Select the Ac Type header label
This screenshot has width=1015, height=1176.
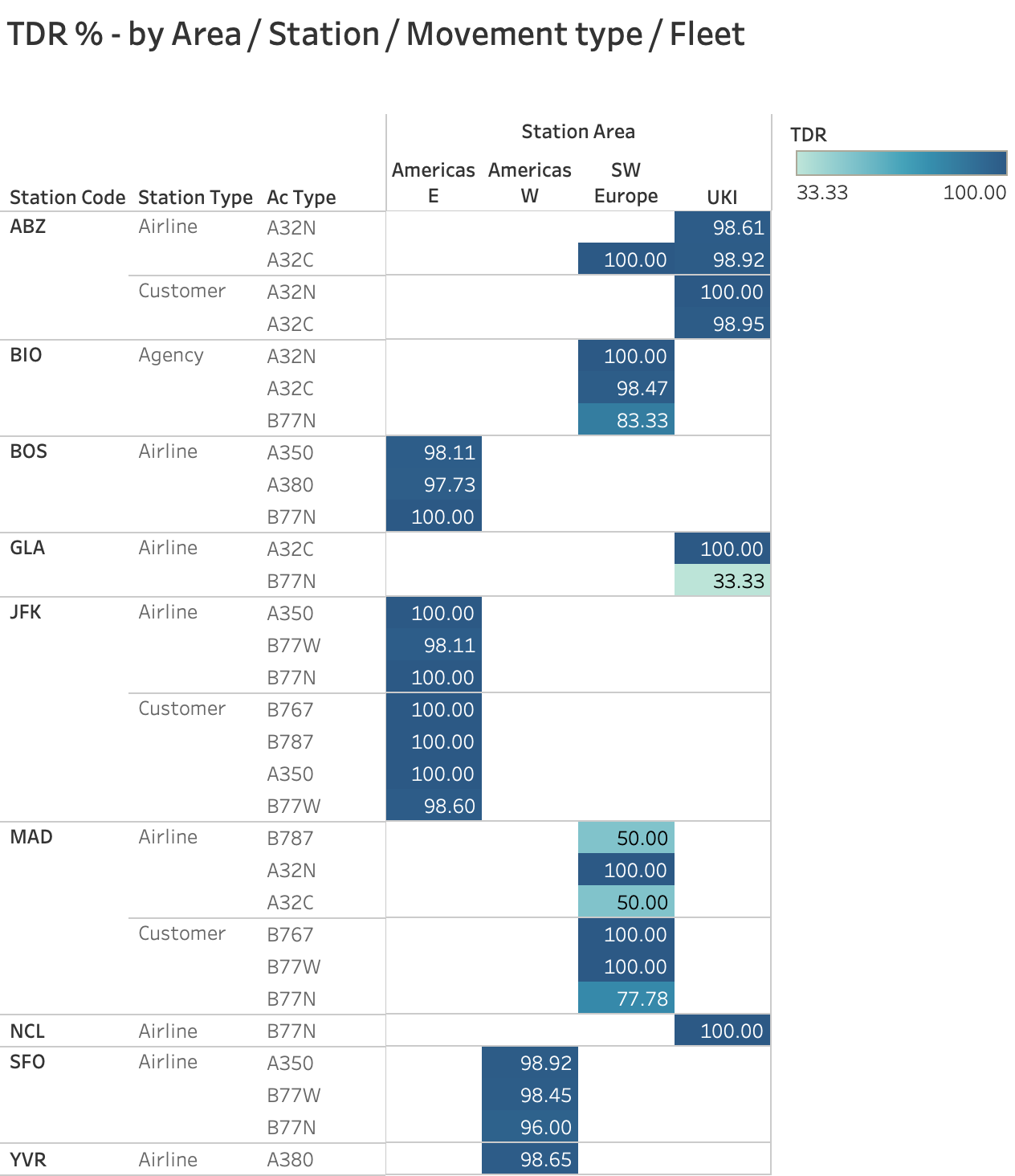[x=301, y=198]
